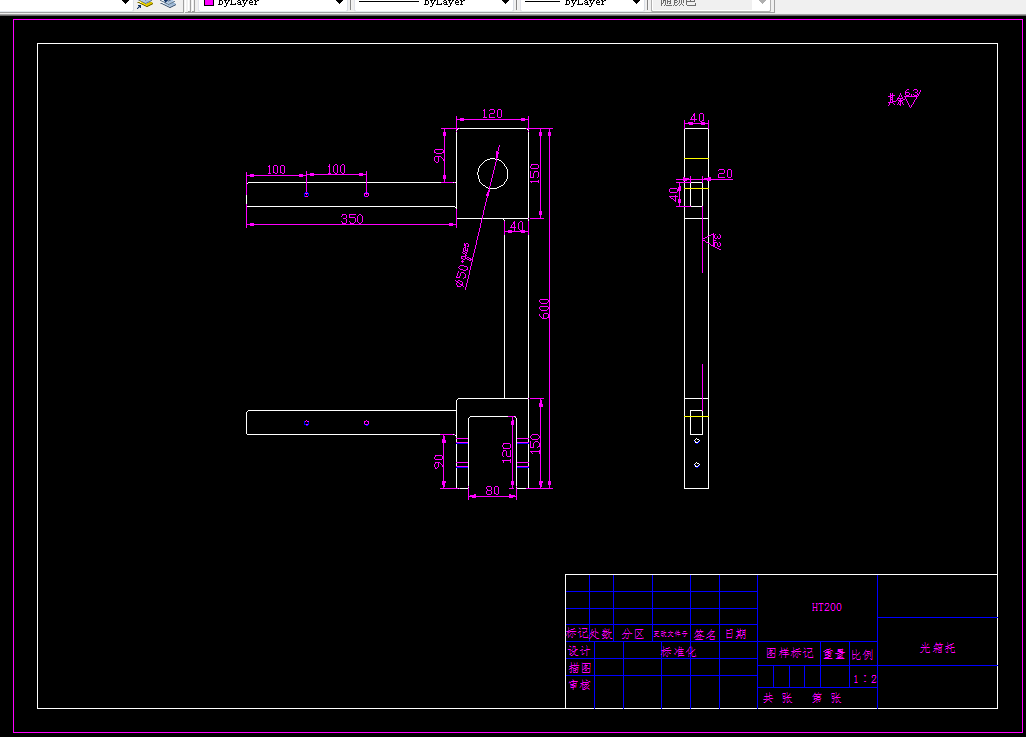Screen dimensions: 1026x737
Task: Select the 600 vertical dimension
Action: (544, 309)
